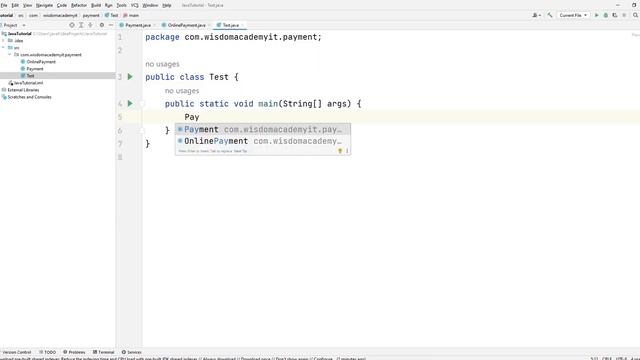Click 'main' breadcrumb in navigation bar
Image resolution: width=640 pixels, height=360 pixels.
pos(131,15)
